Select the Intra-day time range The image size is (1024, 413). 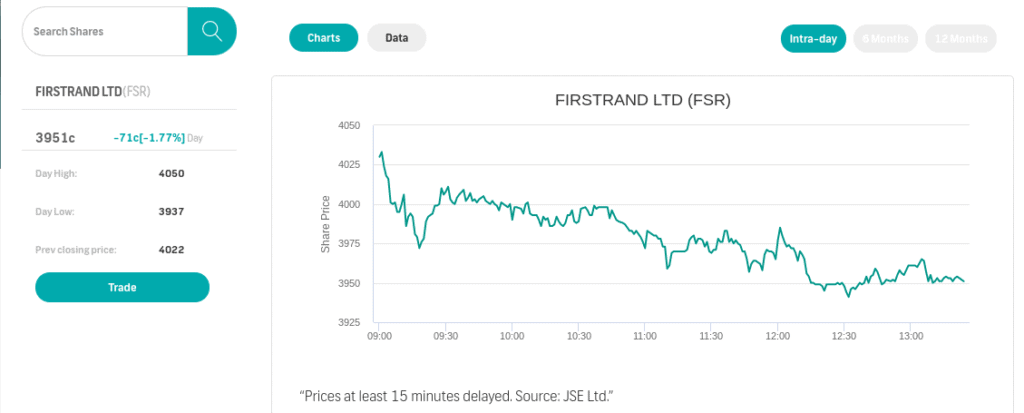813,39
